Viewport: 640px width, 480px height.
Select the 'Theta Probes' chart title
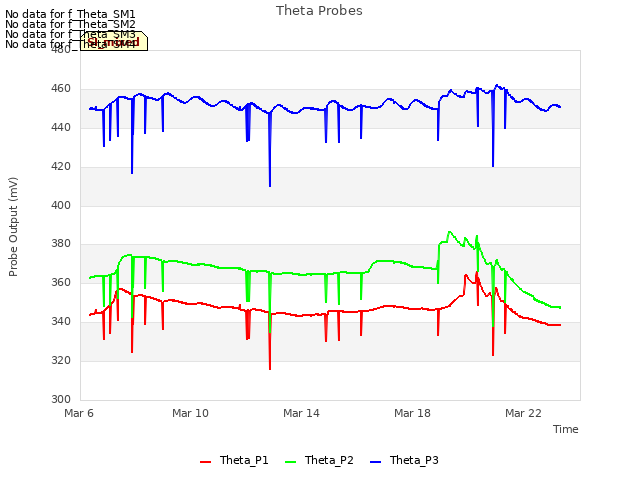click(x=319, y=11)
